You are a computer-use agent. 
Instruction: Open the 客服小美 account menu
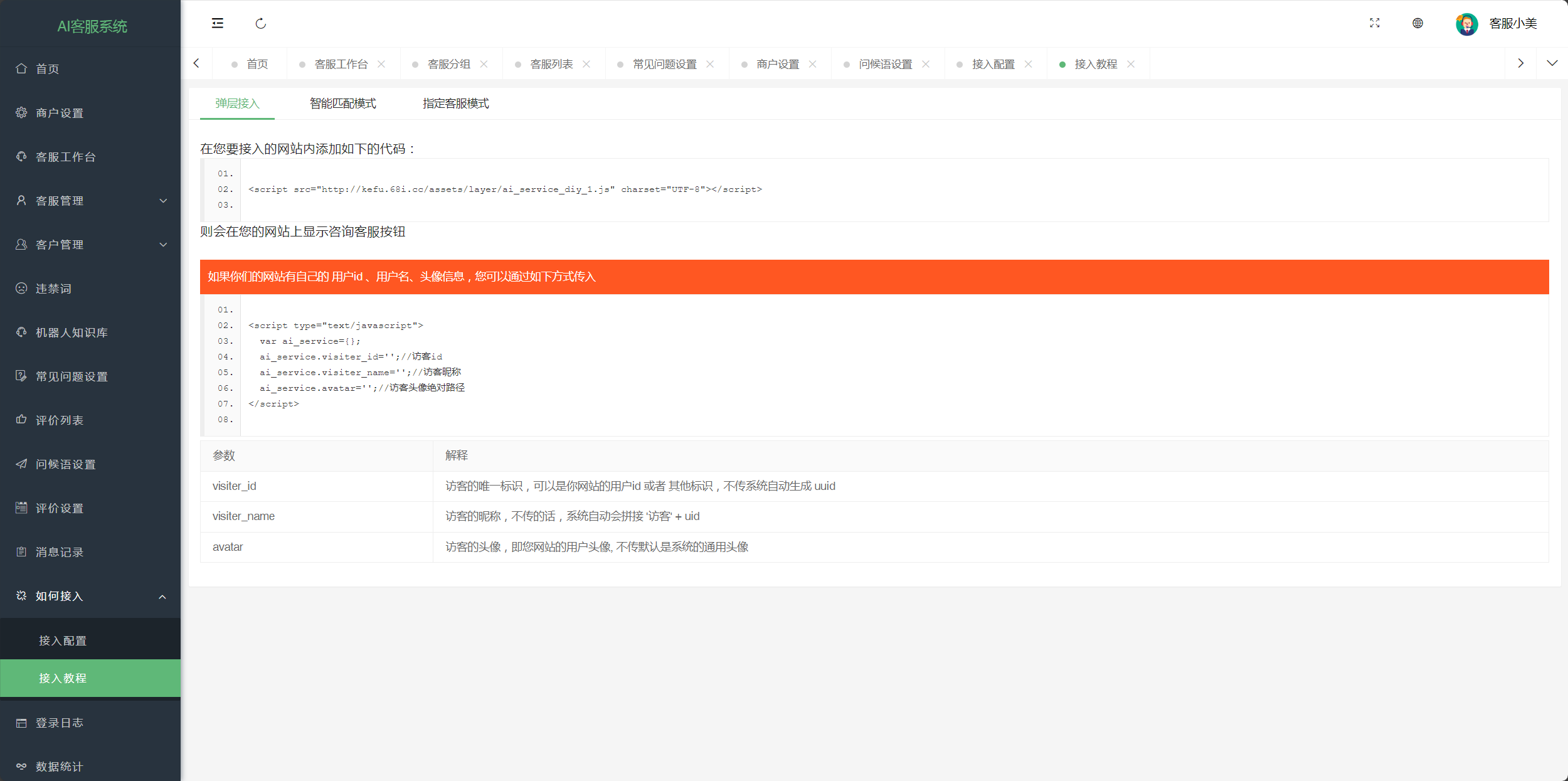[x=1513, y=24]
